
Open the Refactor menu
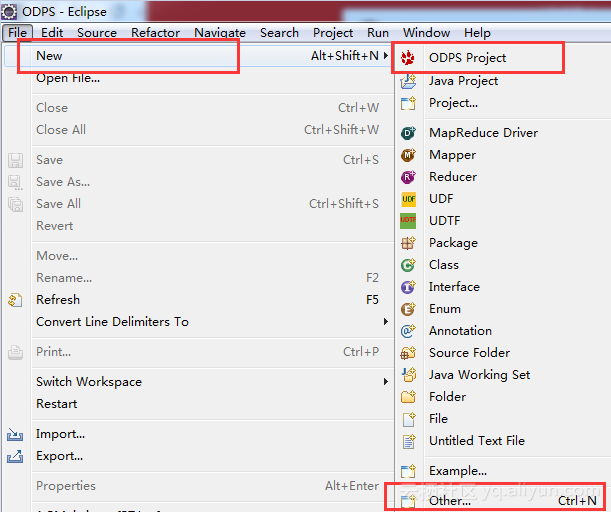tap(155, 32)
